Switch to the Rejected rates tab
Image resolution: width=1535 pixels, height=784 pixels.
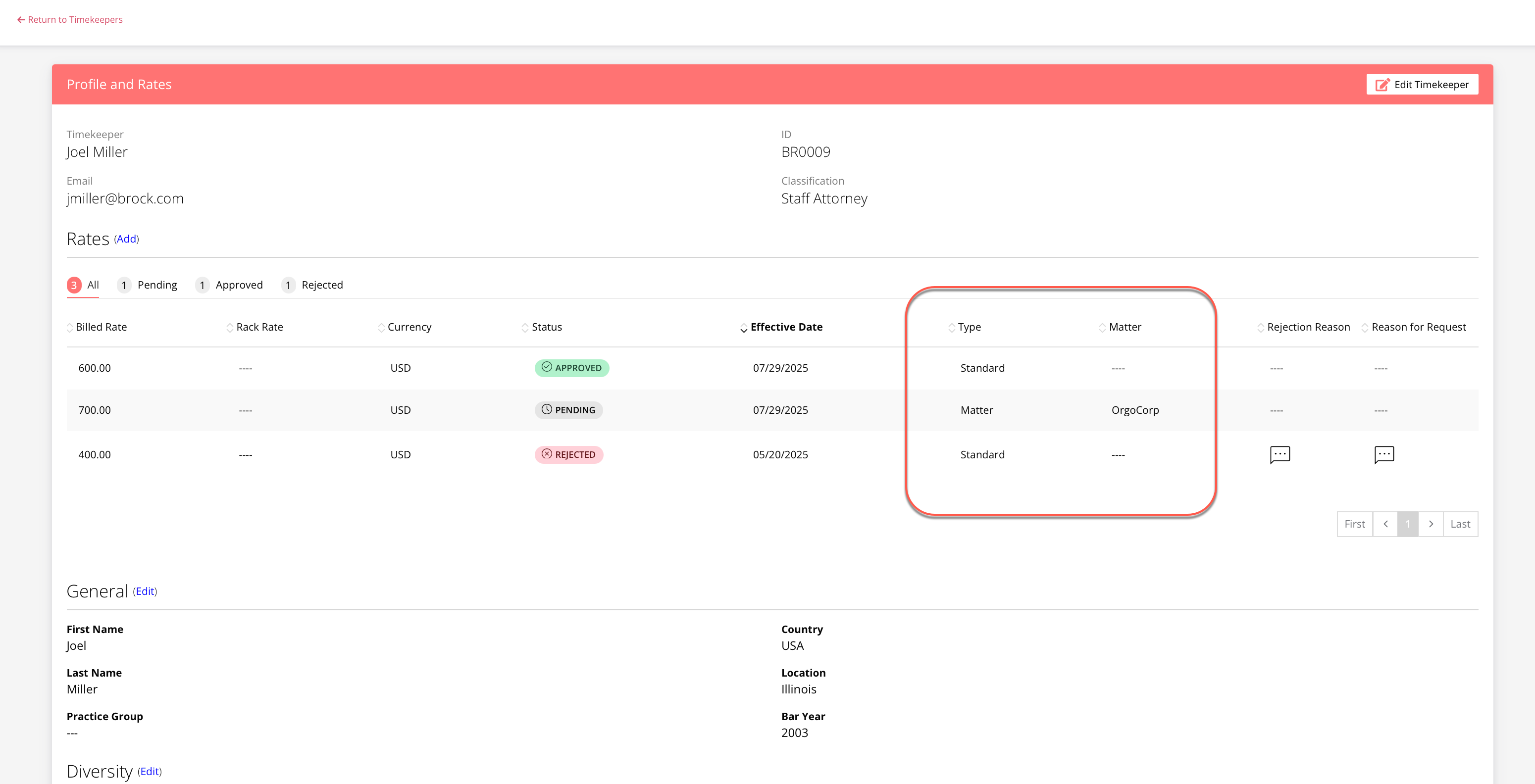[312, 286]
